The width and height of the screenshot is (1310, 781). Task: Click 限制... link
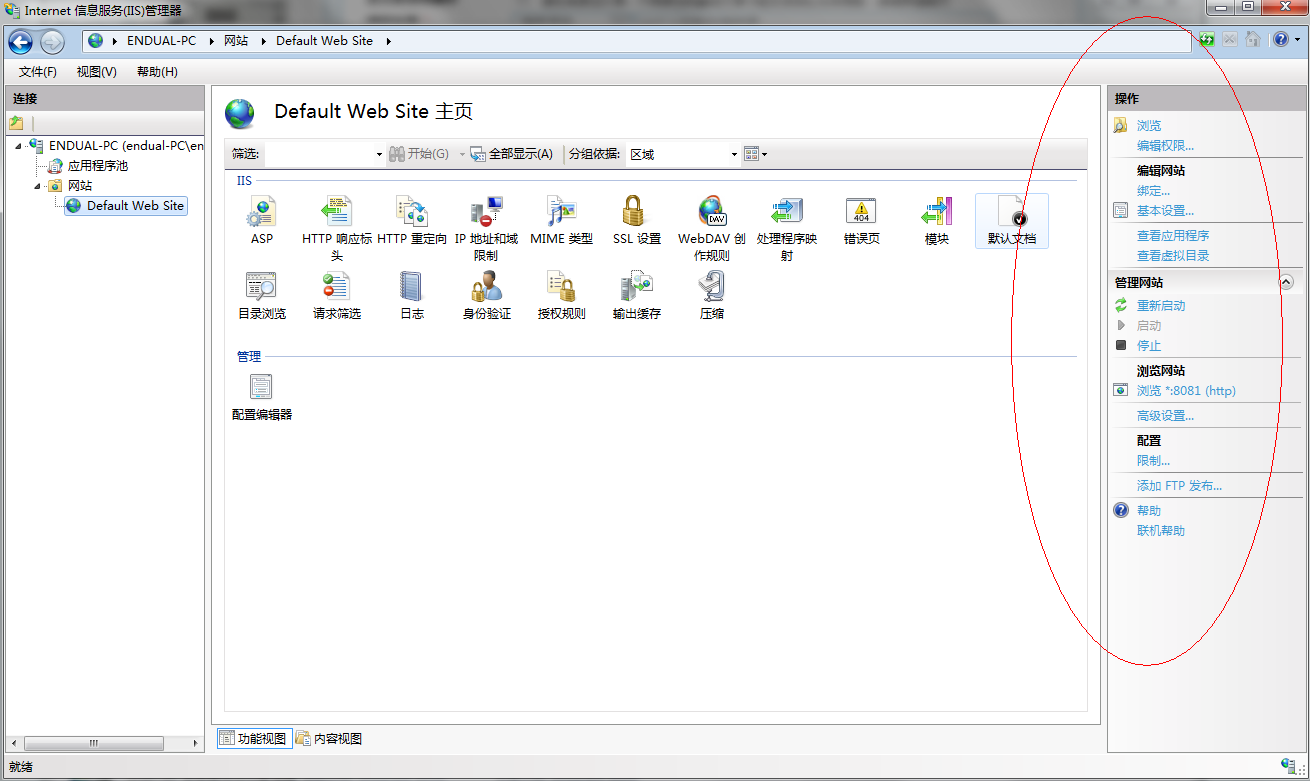pyautogui.click(x=1153, y=461)
